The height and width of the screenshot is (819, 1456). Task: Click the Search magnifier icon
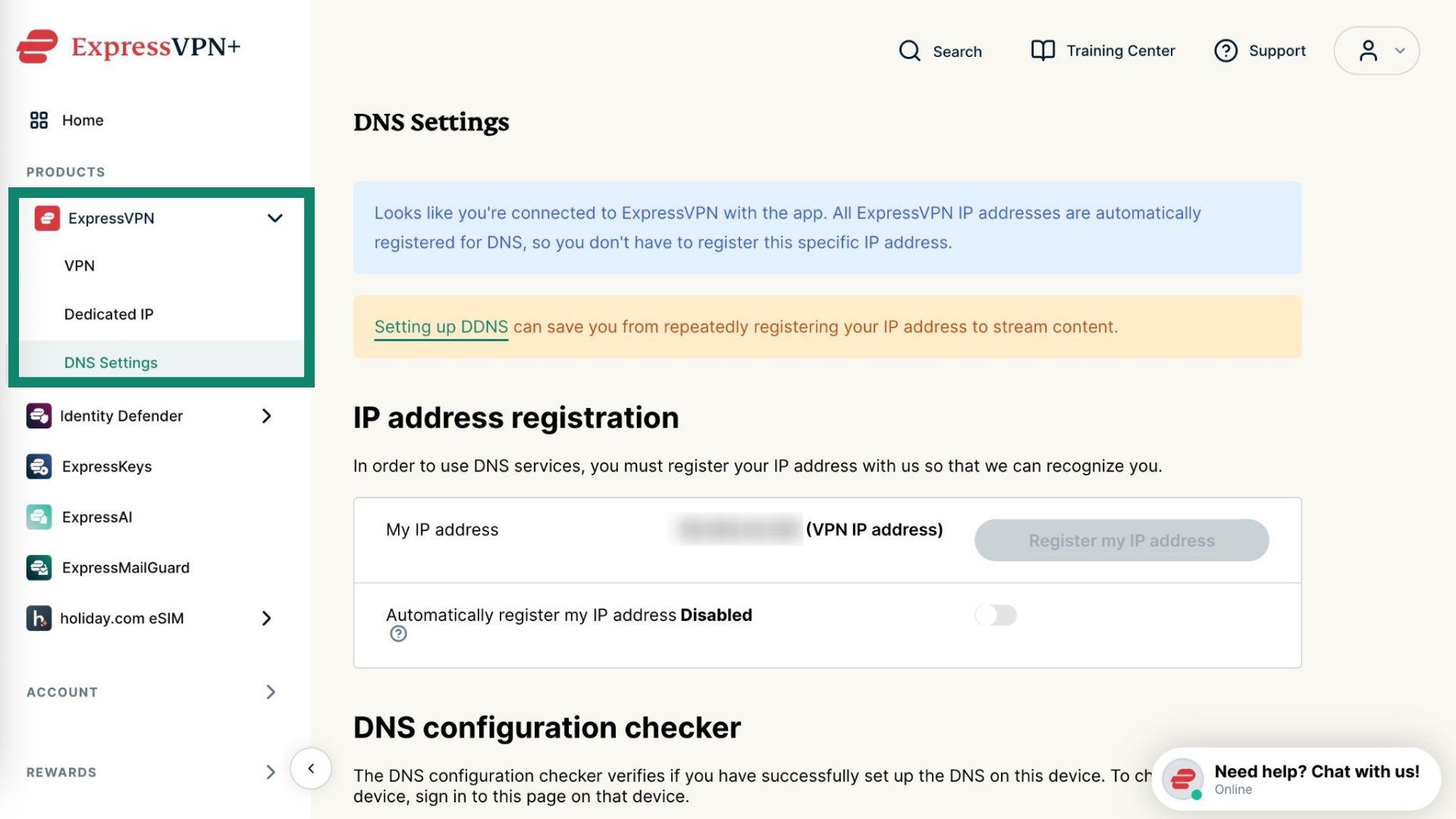[x=909, y=51]
